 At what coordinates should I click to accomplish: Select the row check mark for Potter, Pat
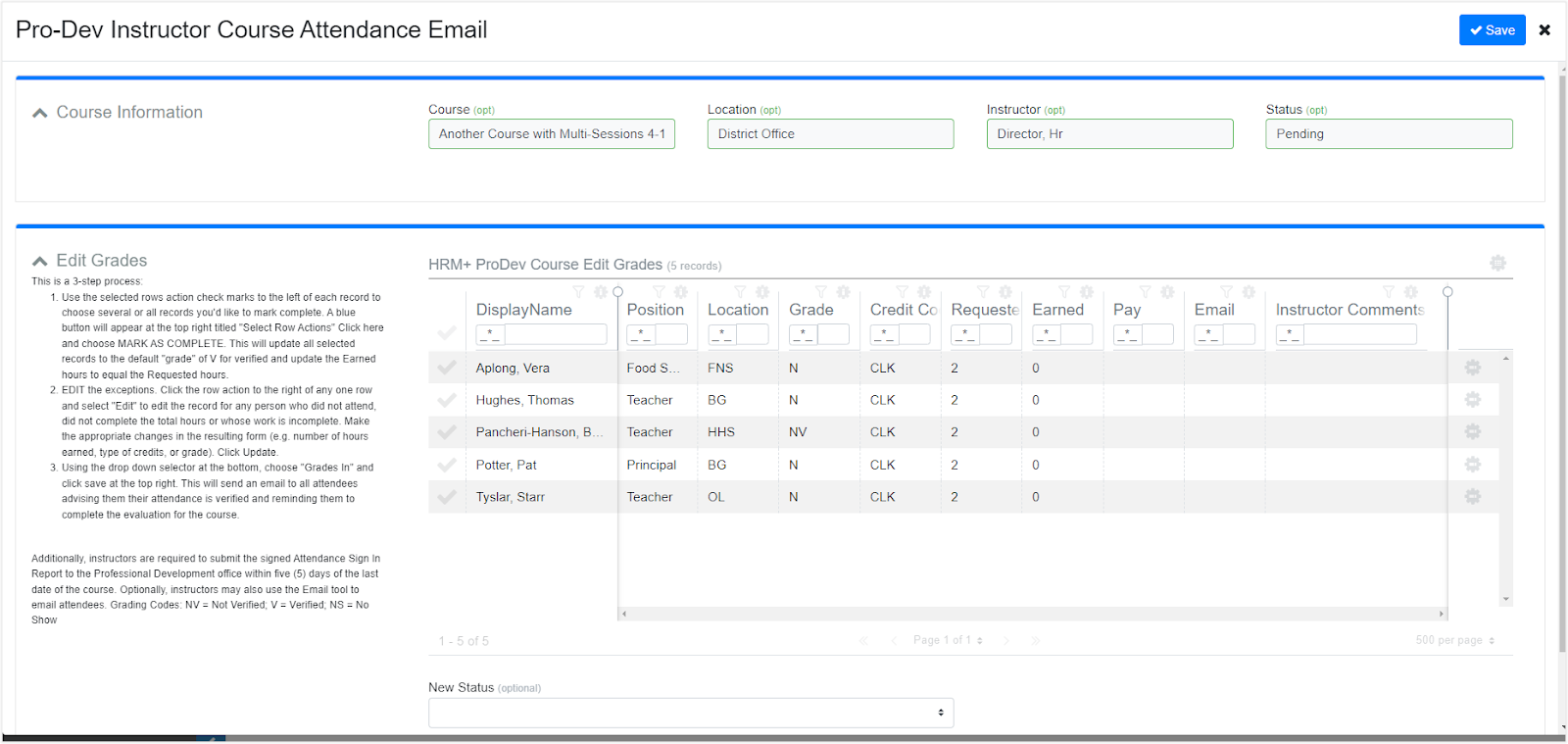[447, 465]
